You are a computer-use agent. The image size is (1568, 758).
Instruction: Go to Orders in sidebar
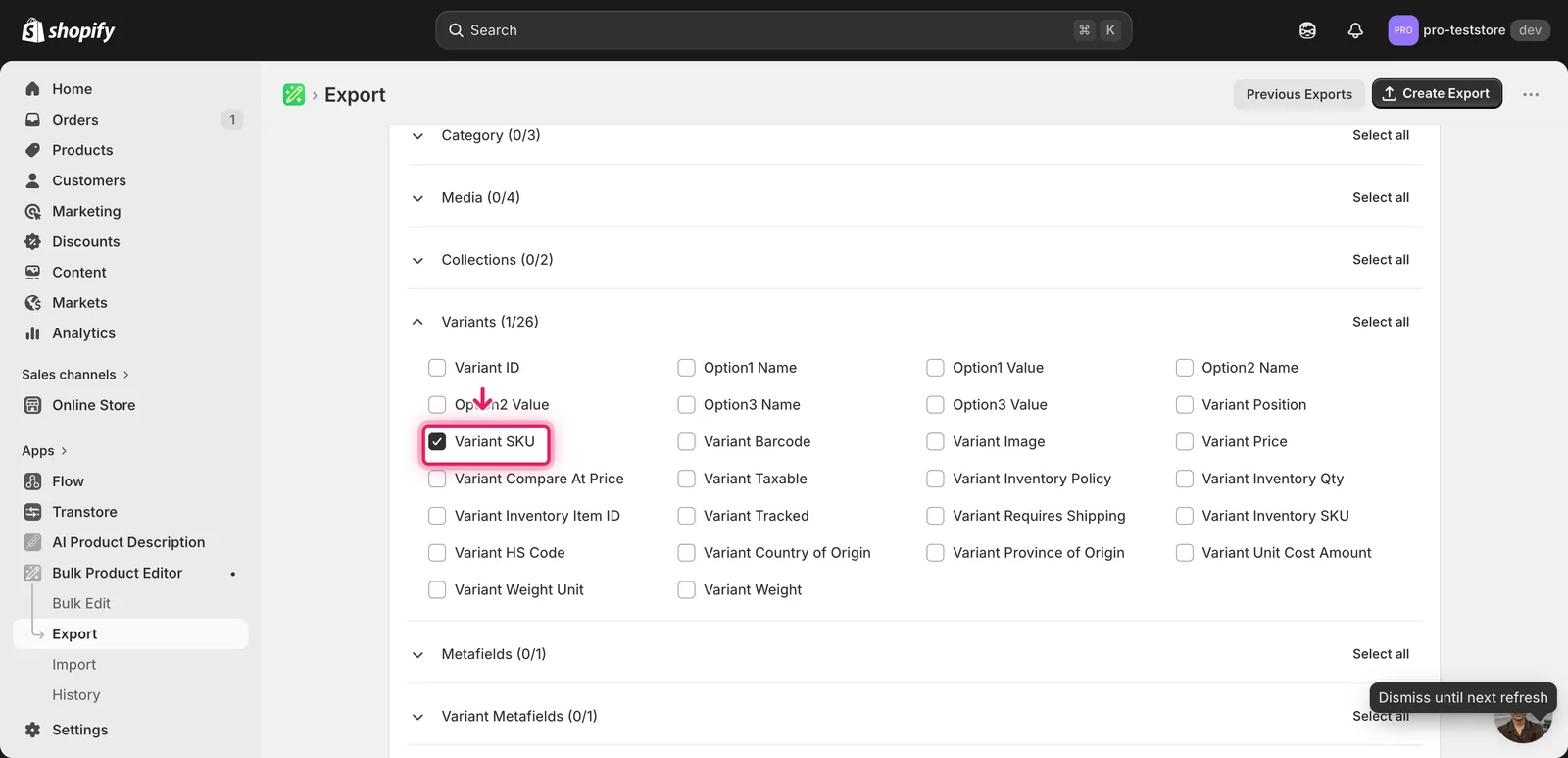75,120
